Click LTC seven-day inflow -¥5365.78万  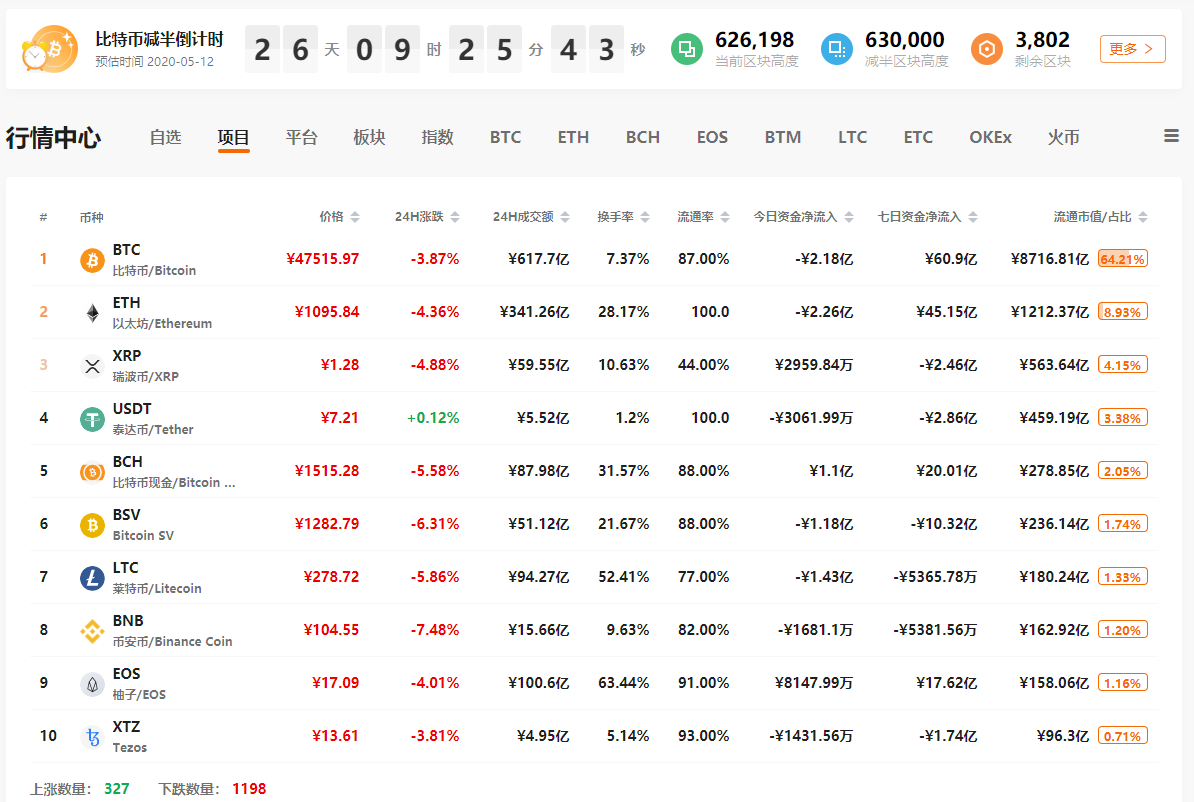[935, 577]
